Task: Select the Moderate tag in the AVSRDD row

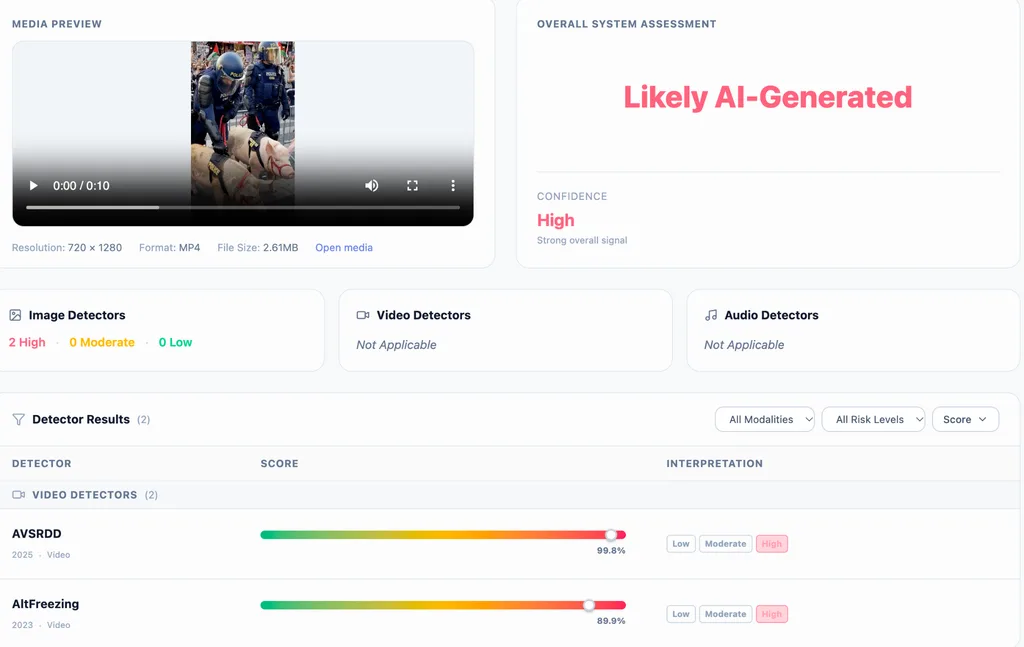Action: click(x=725, y=544)
